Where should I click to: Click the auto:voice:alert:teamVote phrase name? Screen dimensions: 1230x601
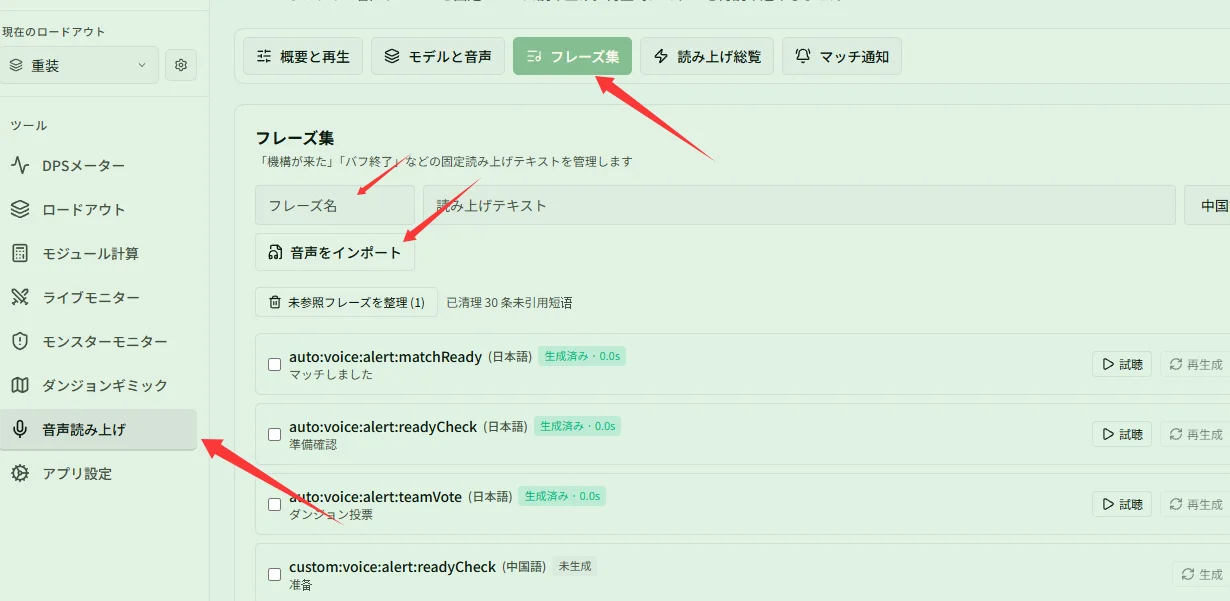coord(375,496)
